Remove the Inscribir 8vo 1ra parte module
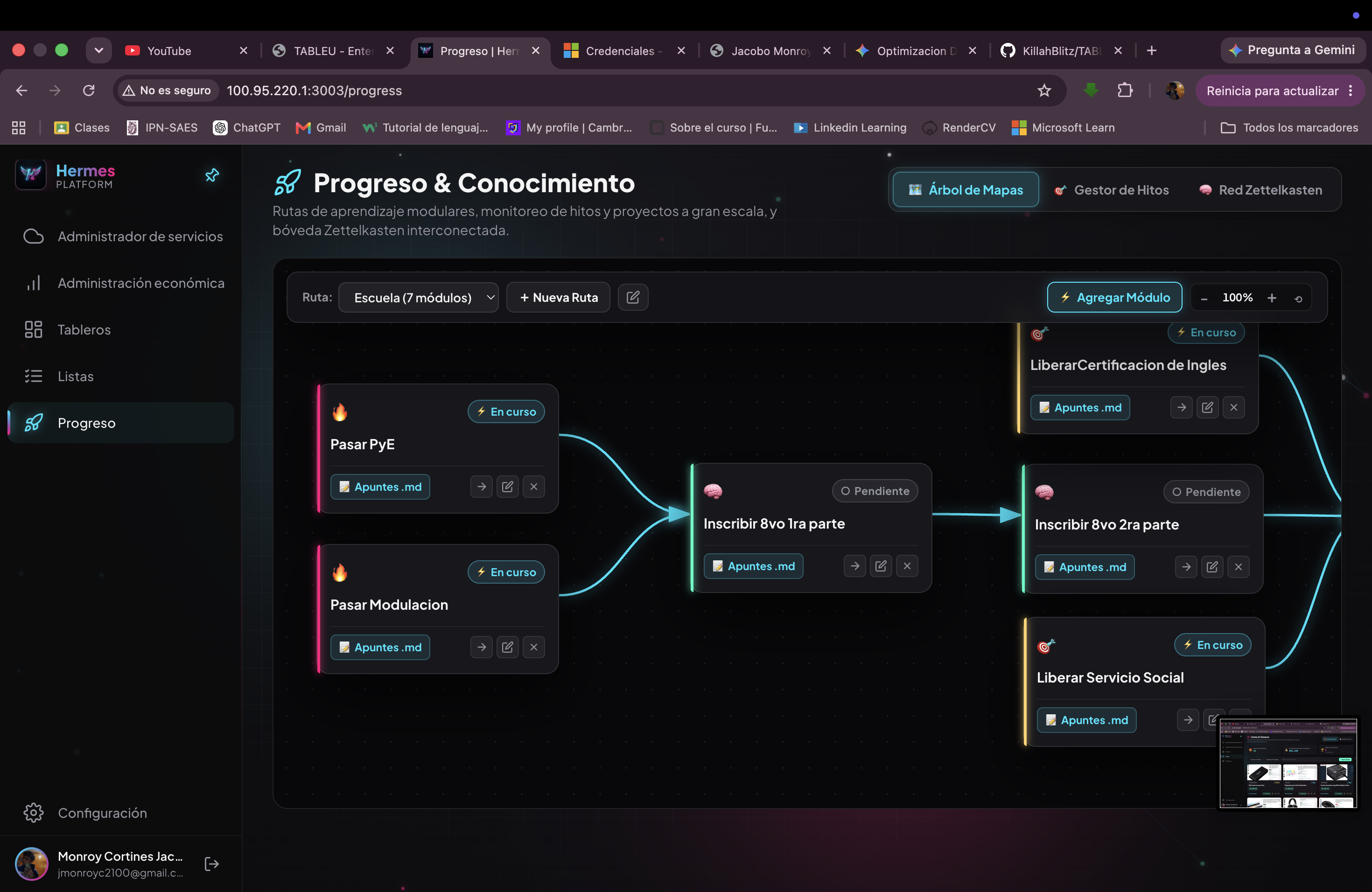The width and height of the screenshot is (1372, 892). click(907, 566)
